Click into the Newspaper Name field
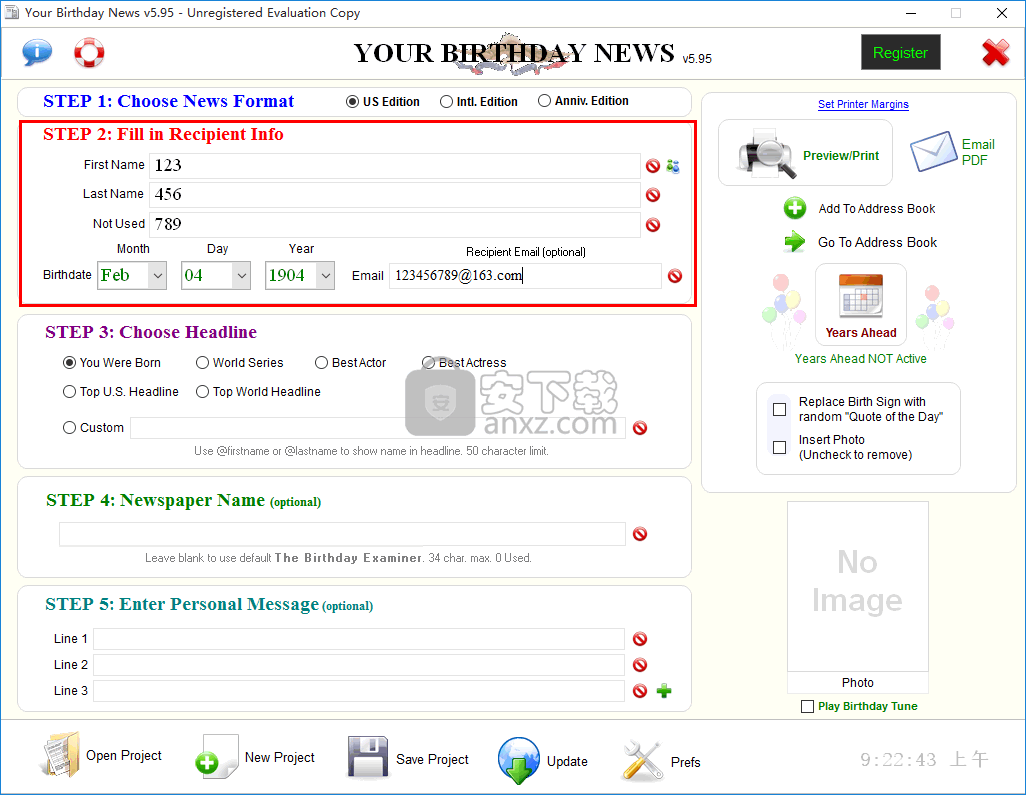This screenshot has width=1026, height=795. click(x=342, y=534)
